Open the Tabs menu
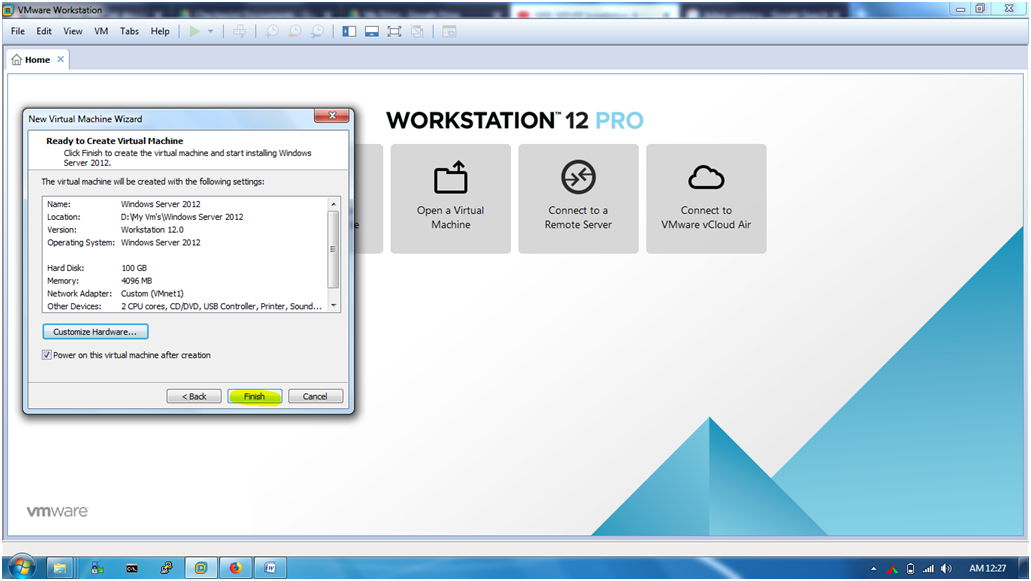Viewport: 1031px width, 581px height. (129, 31)
